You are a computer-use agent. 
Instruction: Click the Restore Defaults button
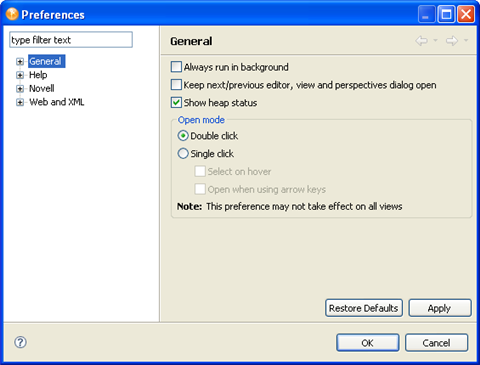tap(364, 308)
